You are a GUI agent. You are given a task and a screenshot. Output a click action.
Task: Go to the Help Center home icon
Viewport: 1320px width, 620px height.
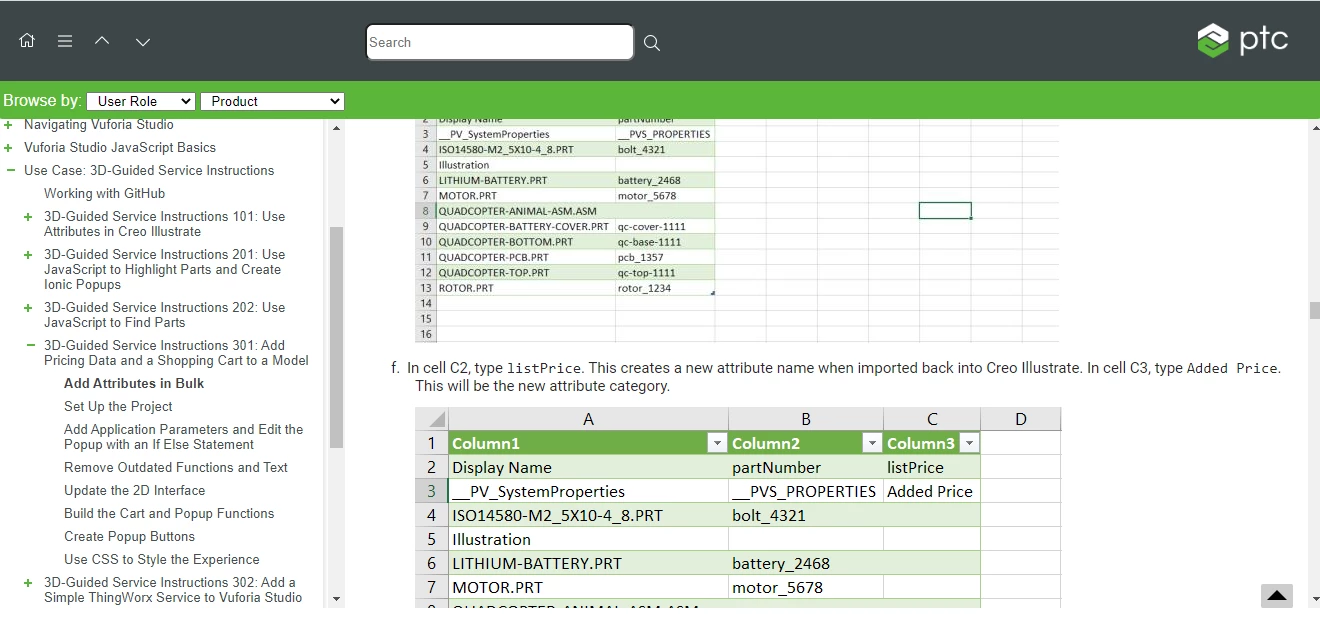coord(27,41)
